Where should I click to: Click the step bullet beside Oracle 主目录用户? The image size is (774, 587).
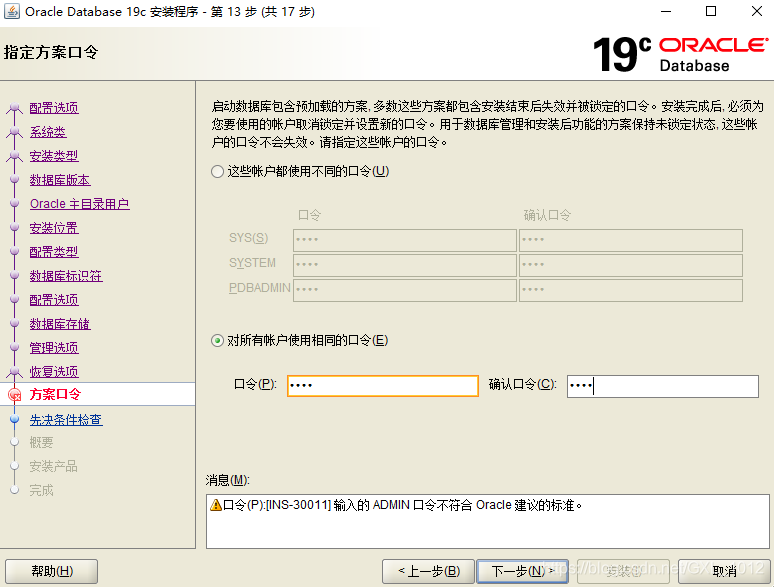[x=15, y=203]
